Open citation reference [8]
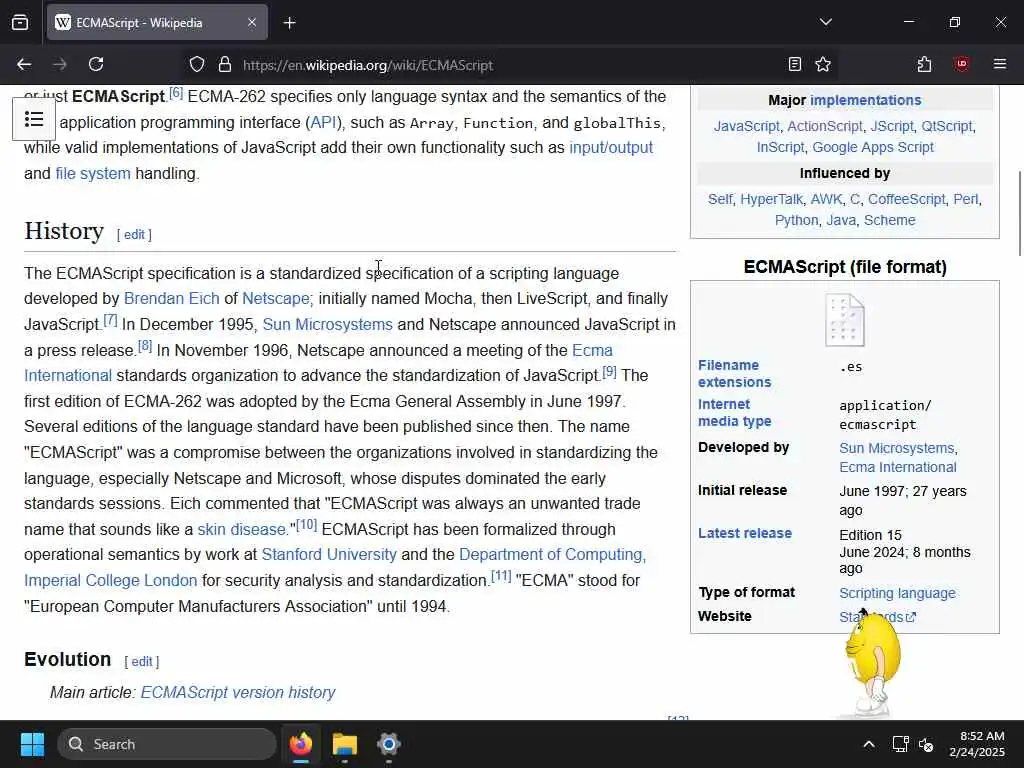The height and width of the screenshot is (768, 1024). point(145,346)
